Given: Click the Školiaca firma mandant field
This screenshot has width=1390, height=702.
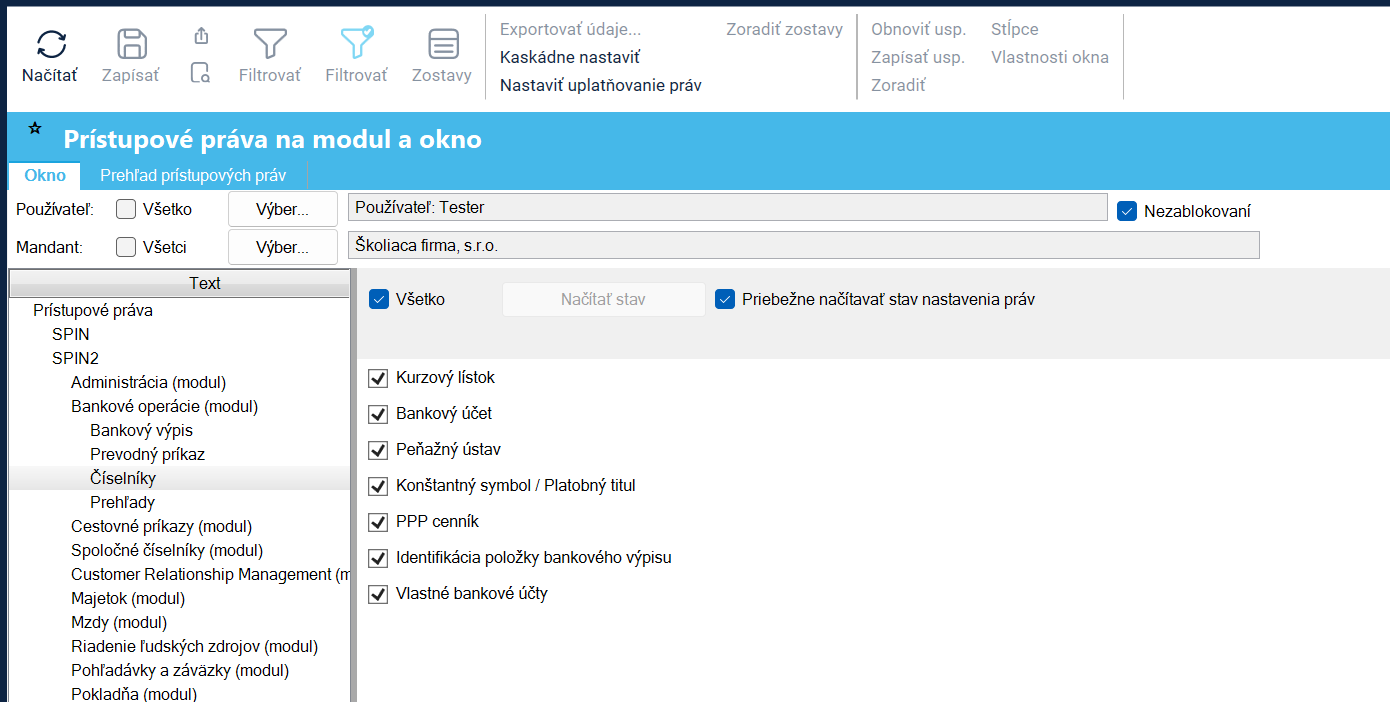Looking at the screenshot, I should tap(803, 245).
